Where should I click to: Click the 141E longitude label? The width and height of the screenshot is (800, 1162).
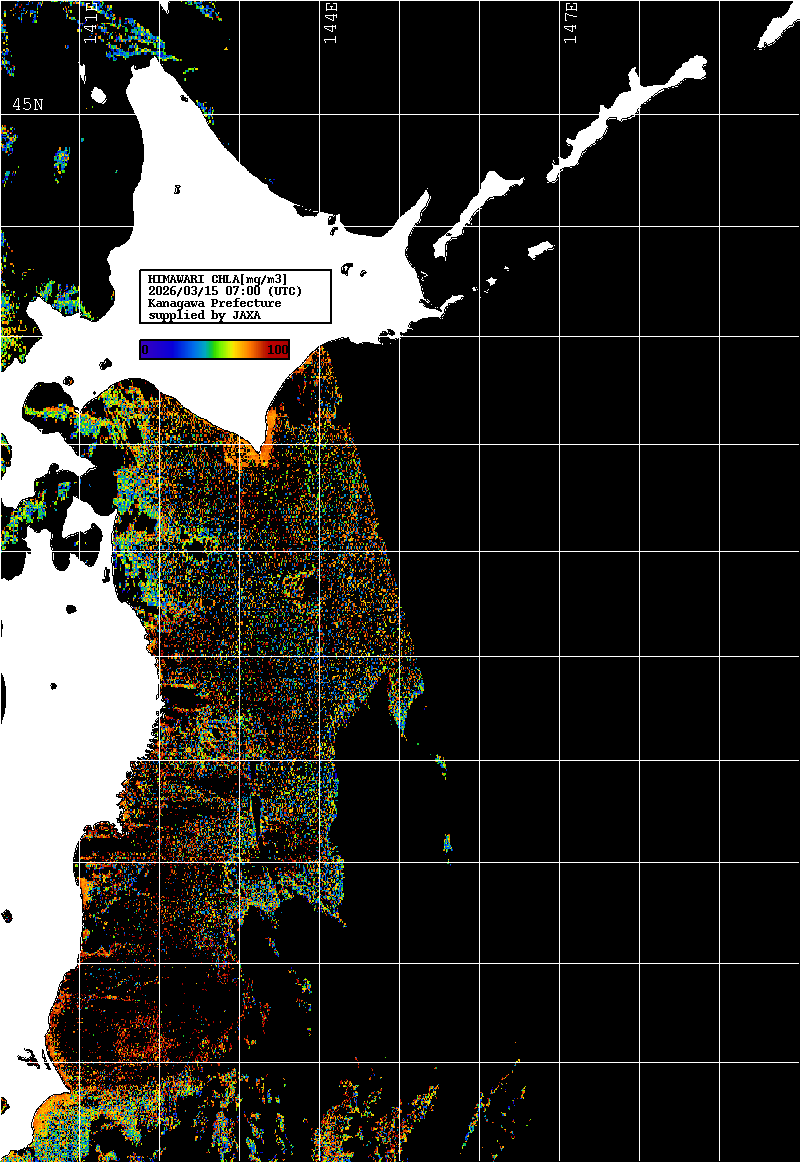90,22
